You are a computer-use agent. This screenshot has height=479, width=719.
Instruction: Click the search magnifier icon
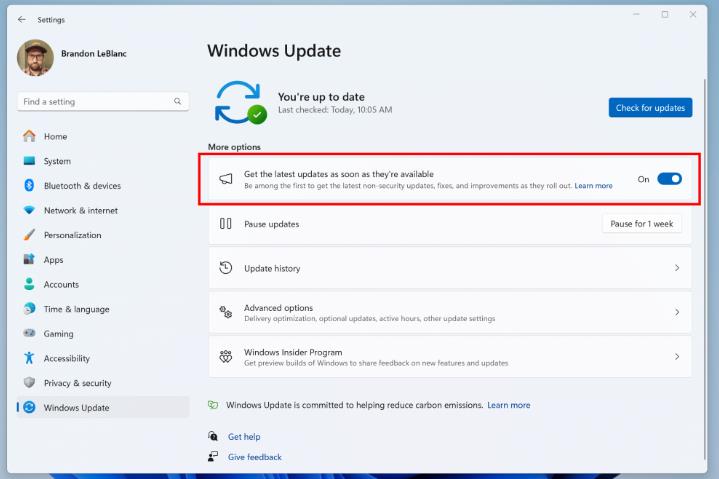click(x=177, y=101)
